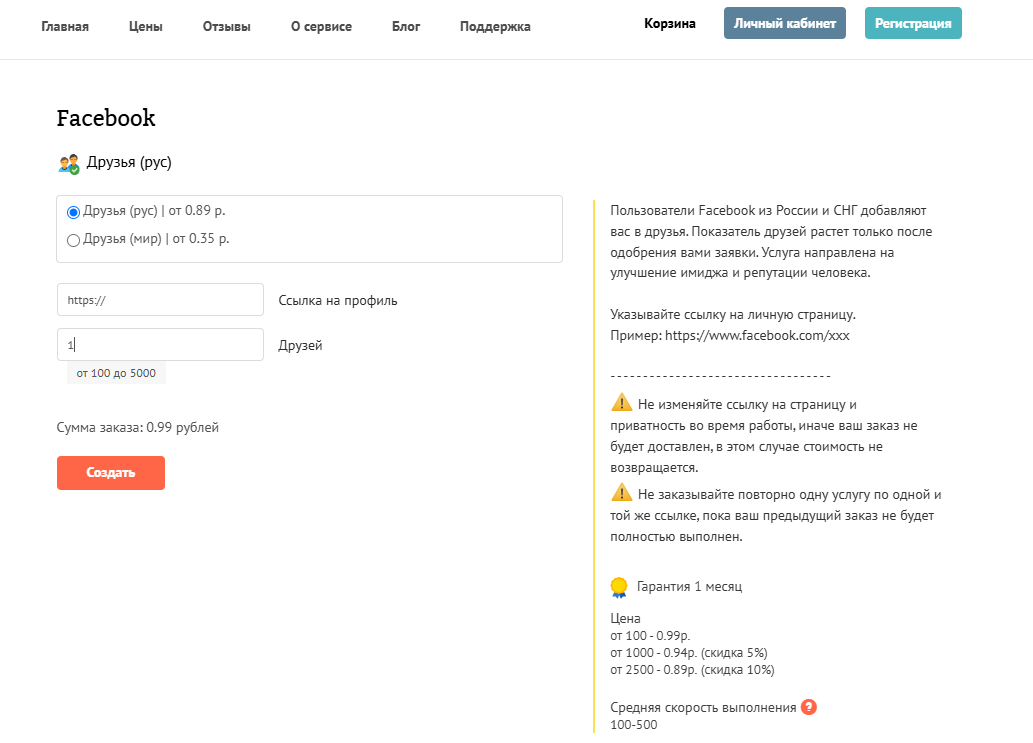Image resolution: width=1033 pixels, height=743 pixels.
Task: Open the Корзина link
Action: [669, 24]
